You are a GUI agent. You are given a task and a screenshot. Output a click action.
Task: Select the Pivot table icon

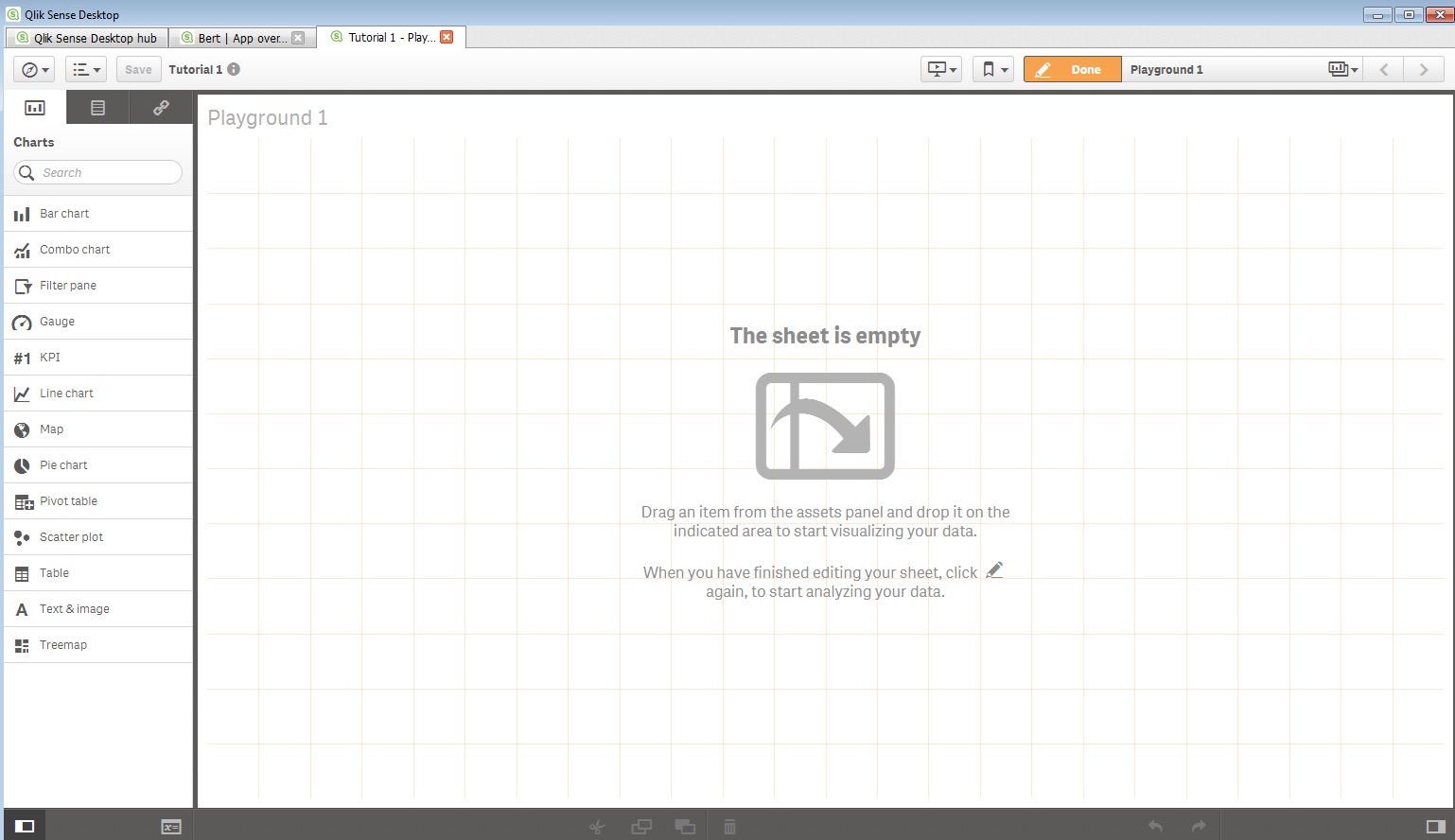pos(24,502)
